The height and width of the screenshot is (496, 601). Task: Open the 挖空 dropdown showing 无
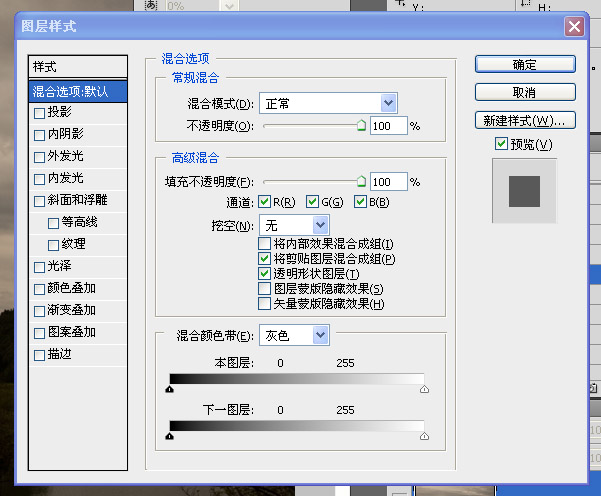294,225
